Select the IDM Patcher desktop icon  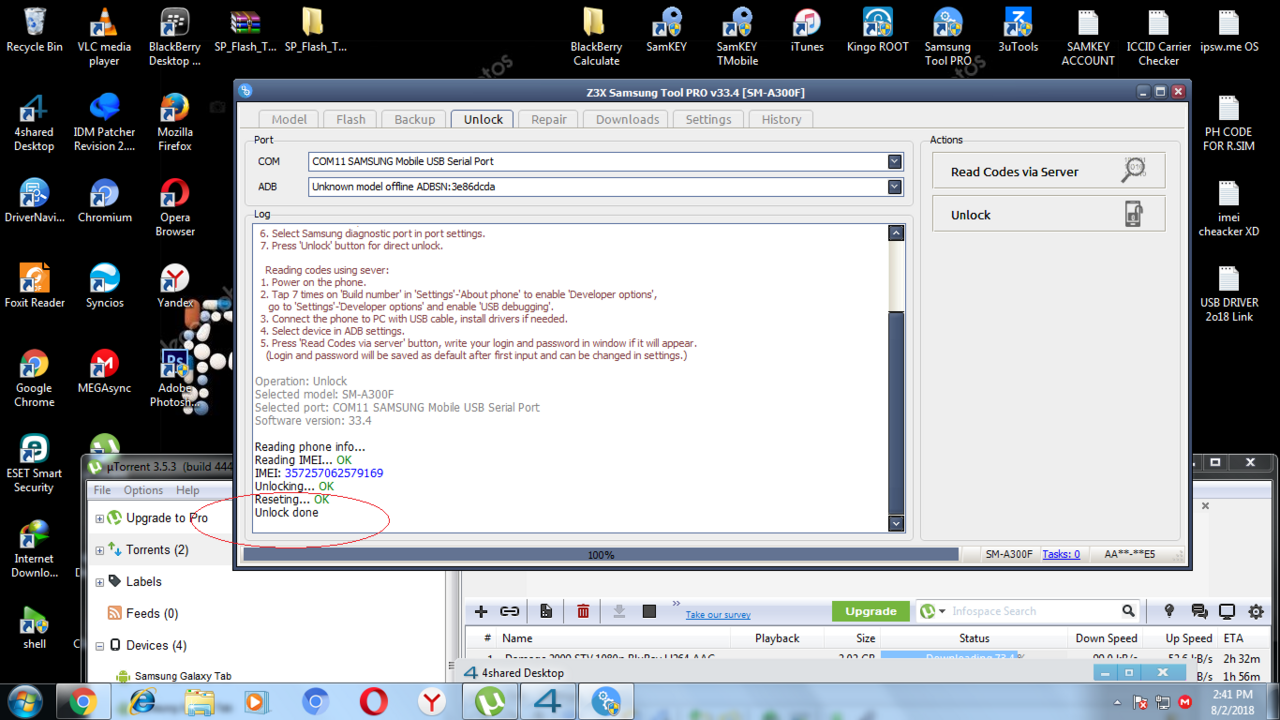pyautogui.click(x=104, y=122)
